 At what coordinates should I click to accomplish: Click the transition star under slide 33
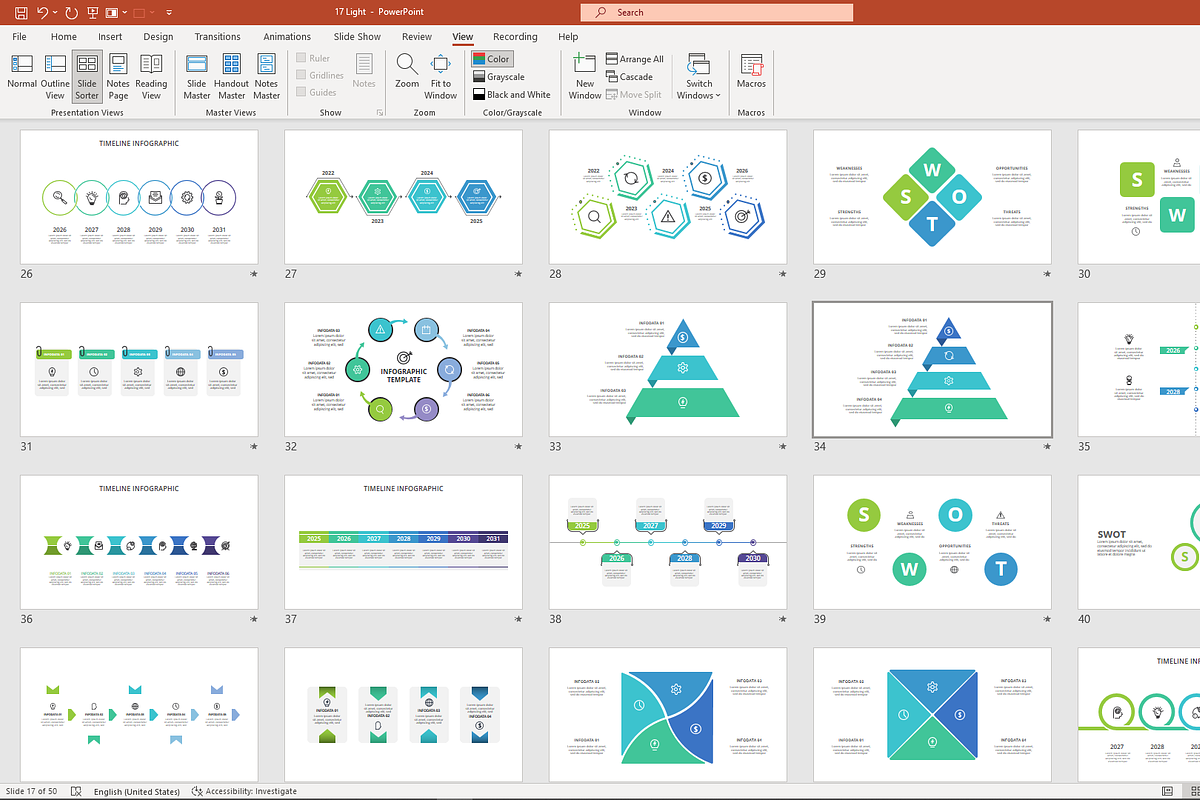pyautogui.click(x=782, y=446)
